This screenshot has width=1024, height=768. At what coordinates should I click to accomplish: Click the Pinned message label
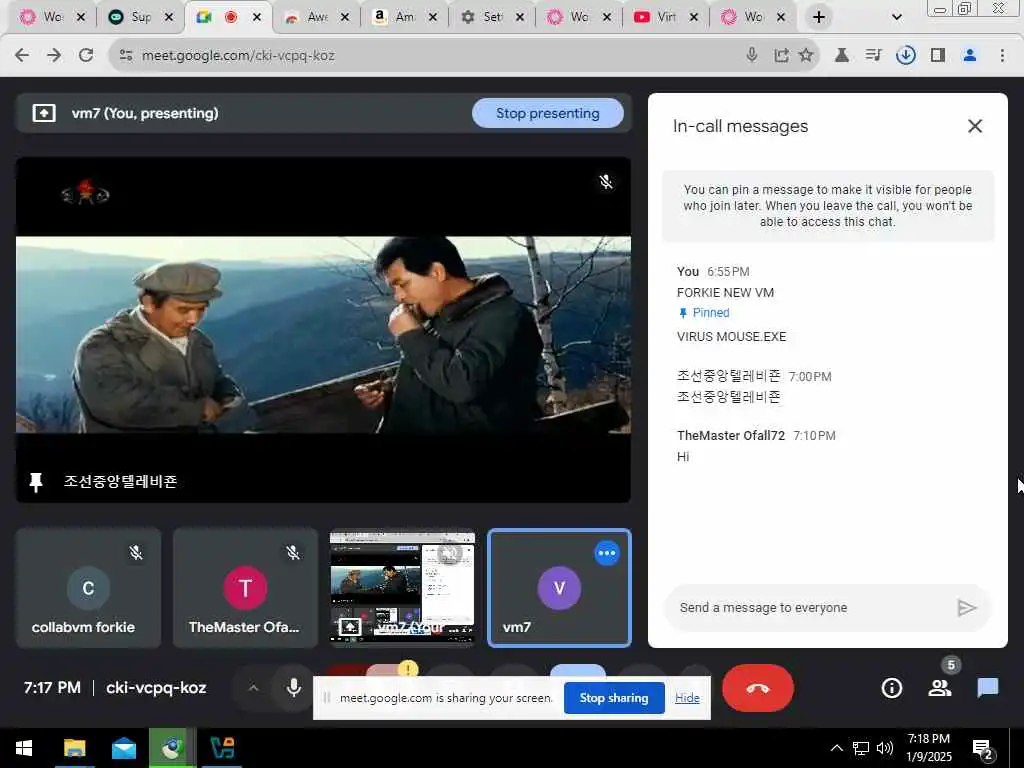[x=704, y=313]
